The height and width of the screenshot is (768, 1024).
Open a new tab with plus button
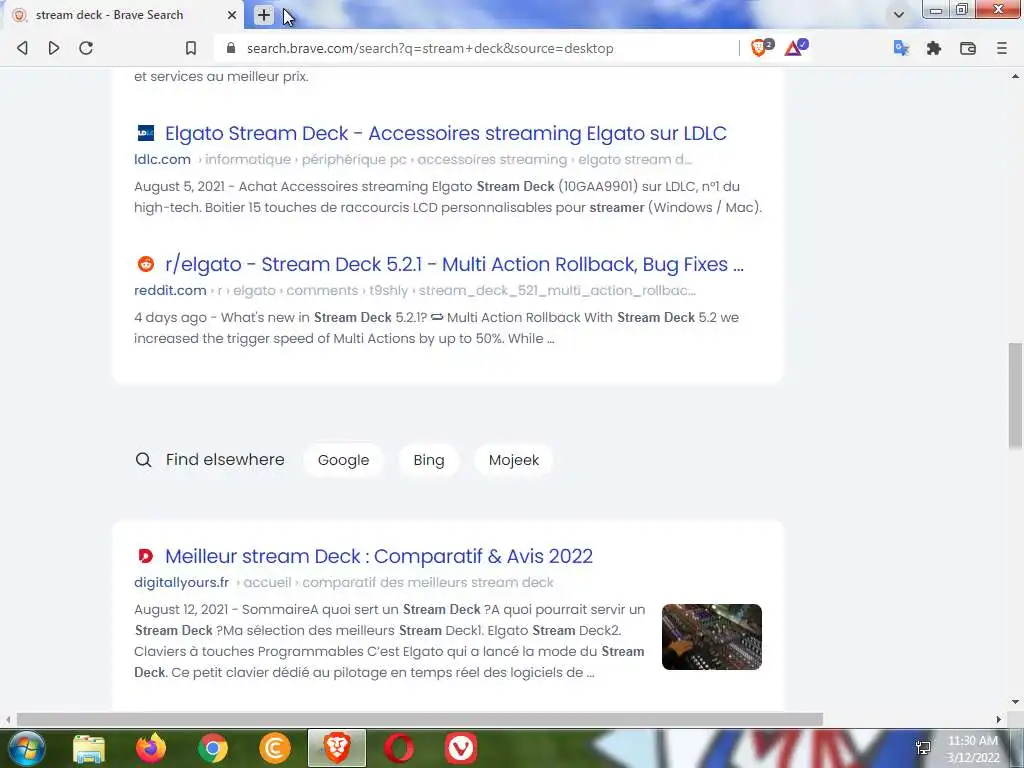(264, 15)
